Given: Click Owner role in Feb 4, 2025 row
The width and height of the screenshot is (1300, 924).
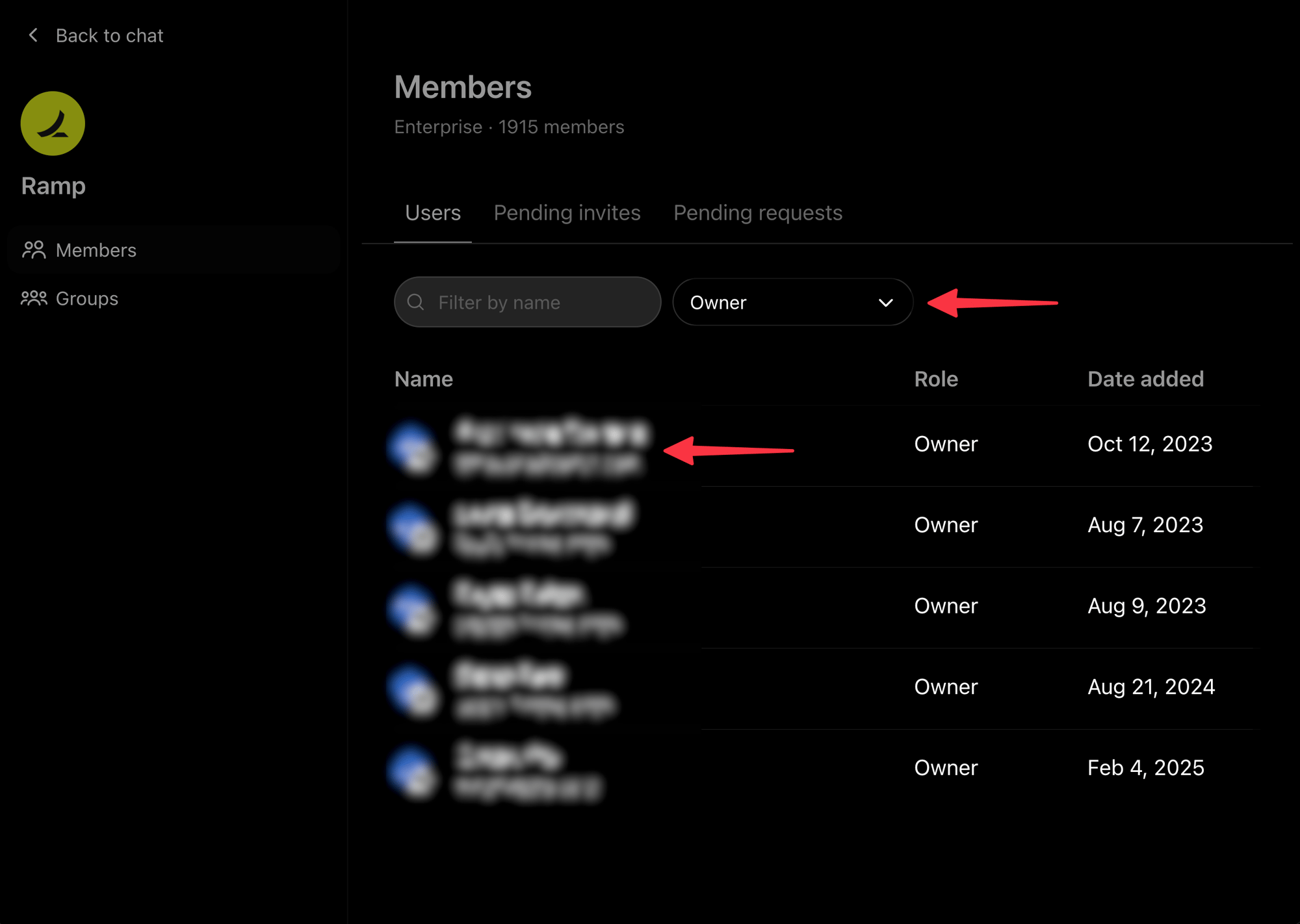Looking at the screenshot, I should coord(946,767).
